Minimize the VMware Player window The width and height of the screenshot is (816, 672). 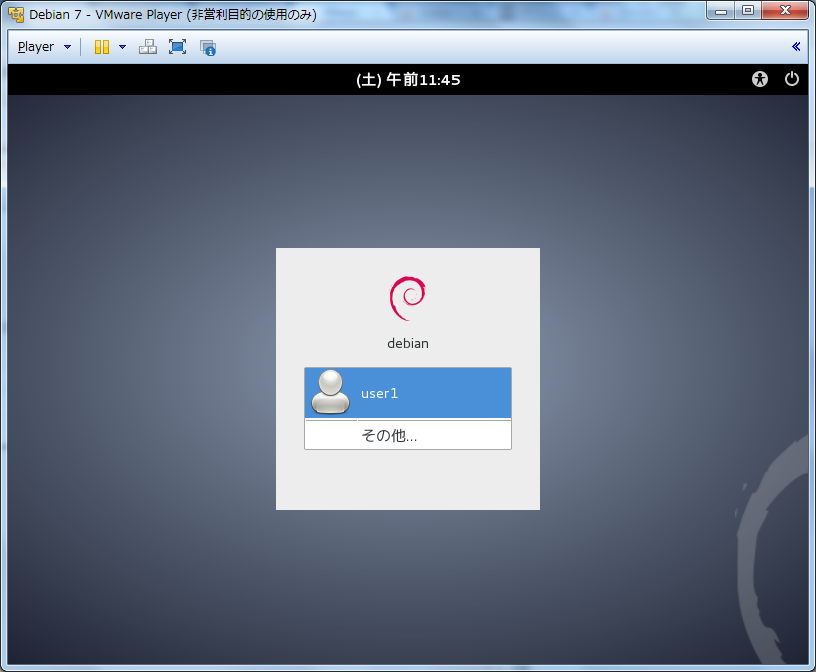point(720,11)
